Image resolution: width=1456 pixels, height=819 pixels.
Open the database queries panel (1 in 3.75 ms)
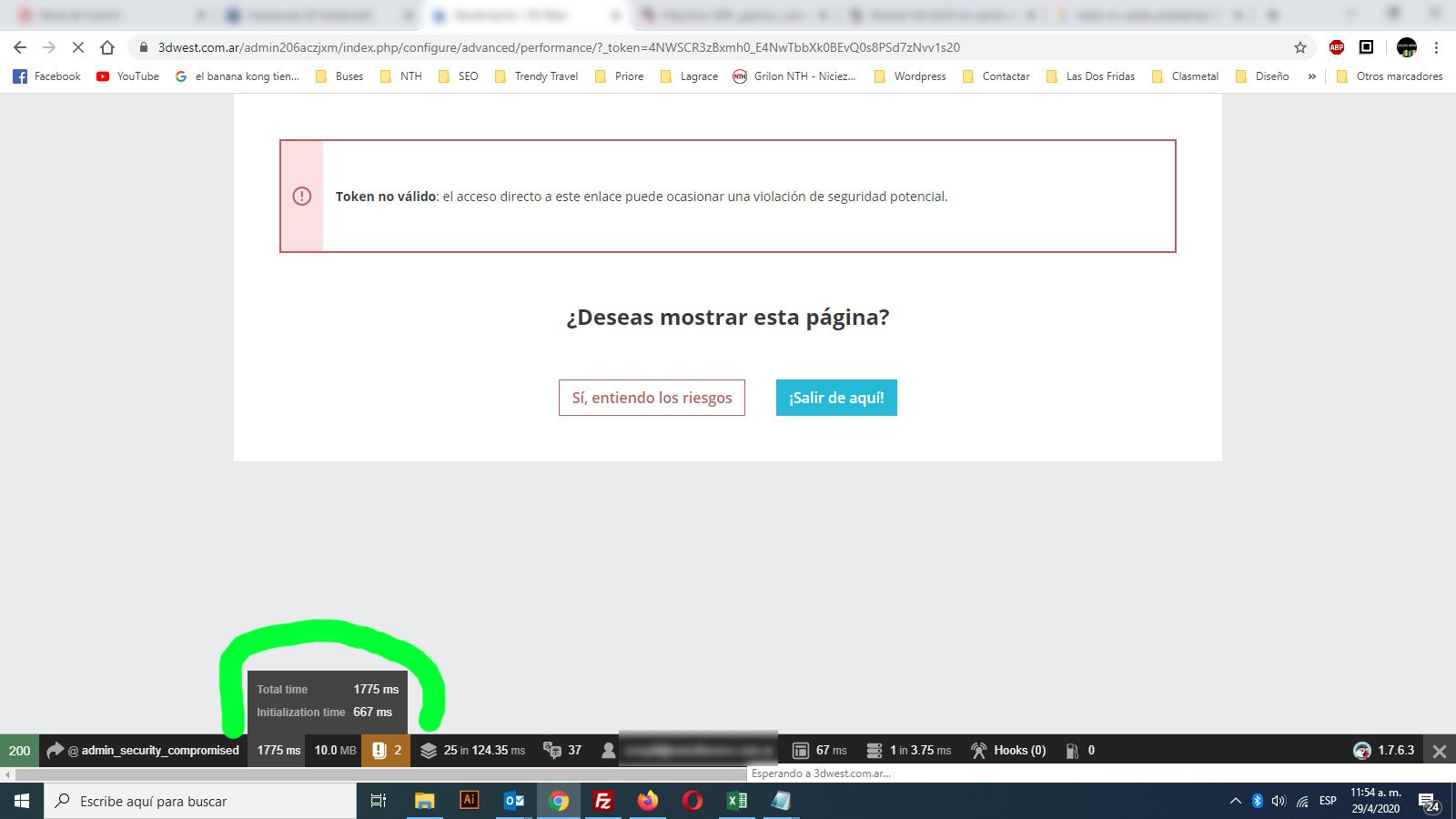(907, 750)
